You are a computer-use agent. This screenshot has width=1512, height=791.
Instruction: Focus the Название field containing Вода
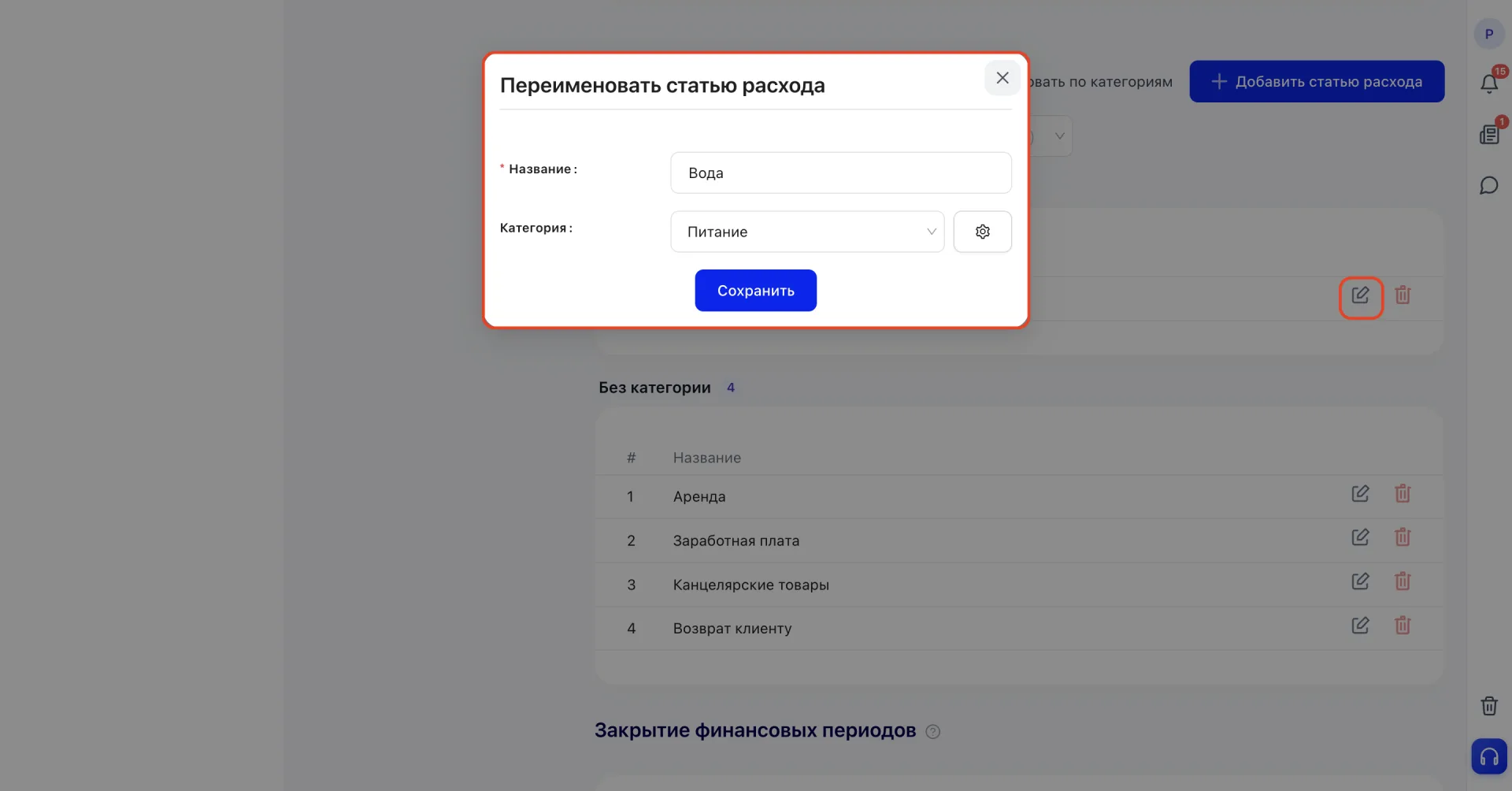[x=841, y=173]
